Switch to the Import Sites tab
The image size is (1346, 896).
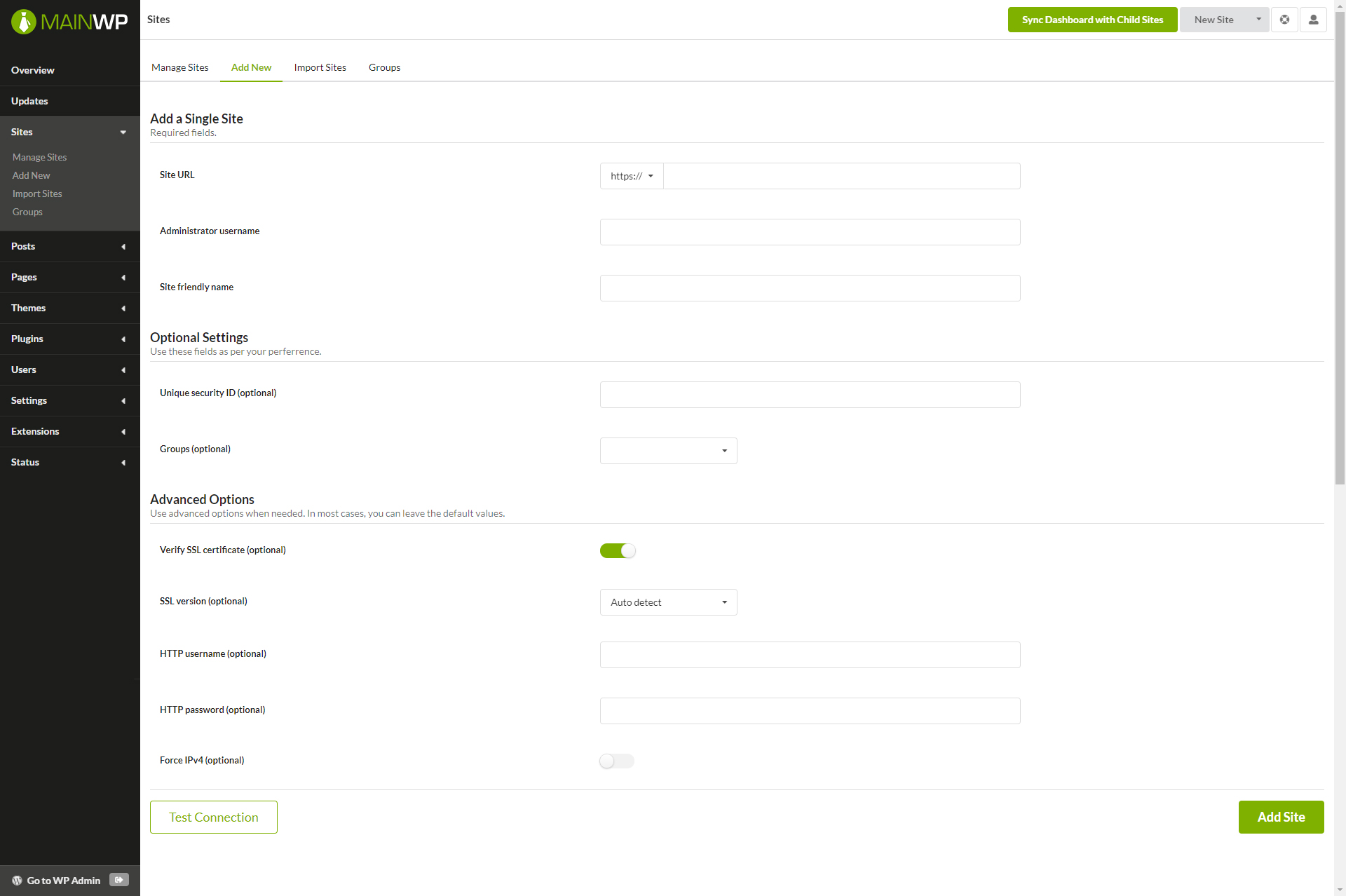320,68
